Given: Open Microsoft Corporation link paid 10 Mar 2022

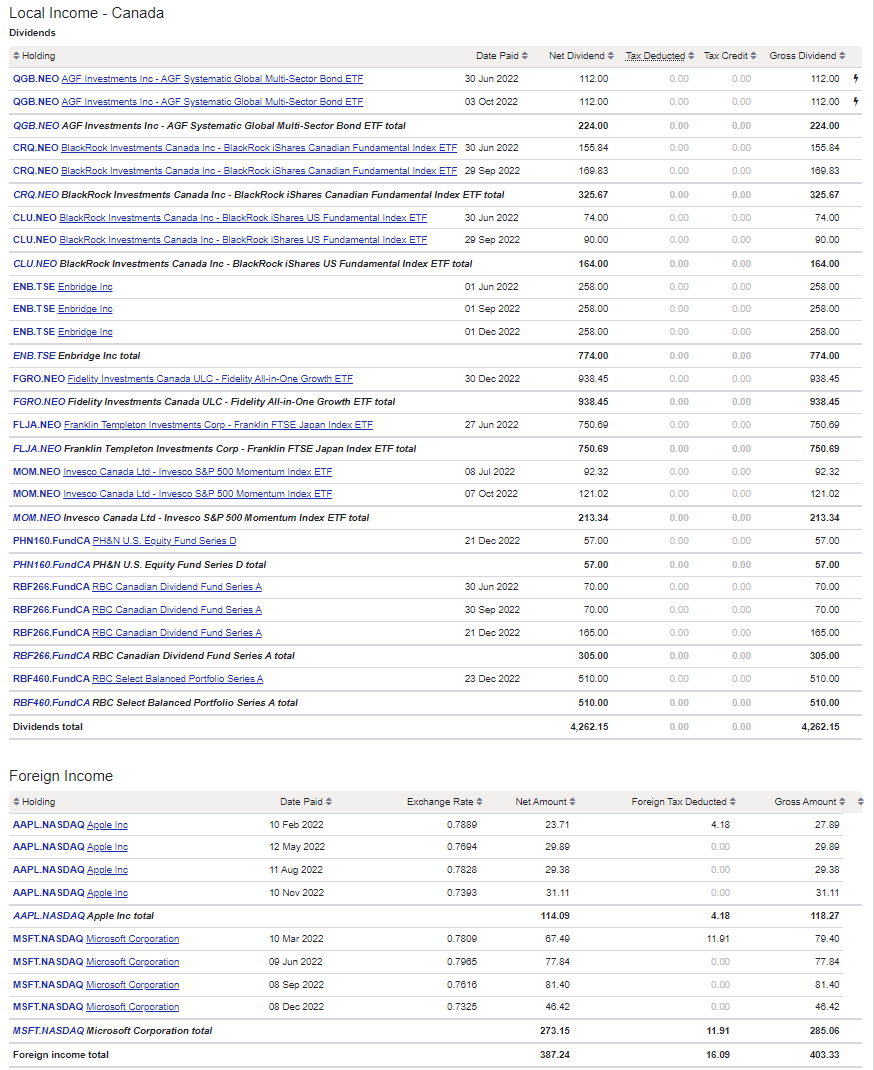Looking at the screenshot, I should (132, 939).
